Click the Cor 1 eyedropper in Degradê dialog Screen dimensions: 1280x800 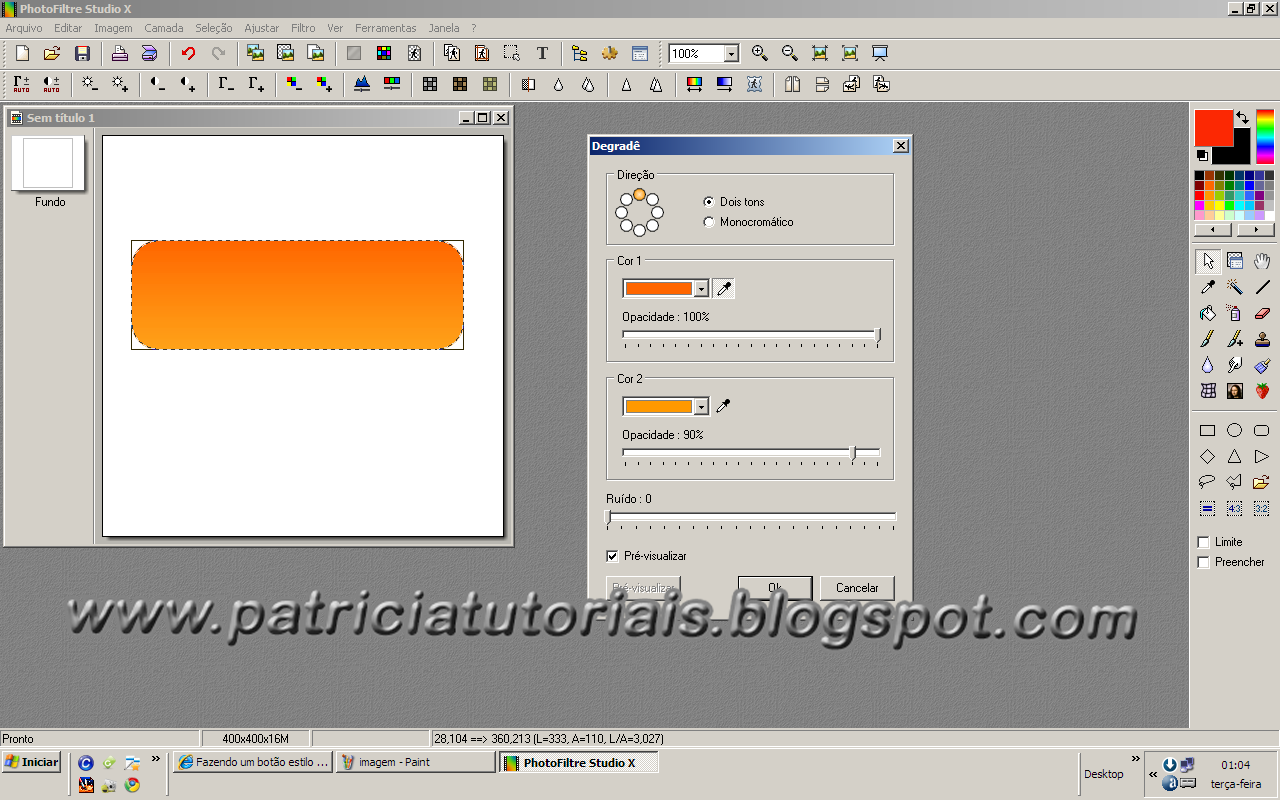(x=724, y=289)
